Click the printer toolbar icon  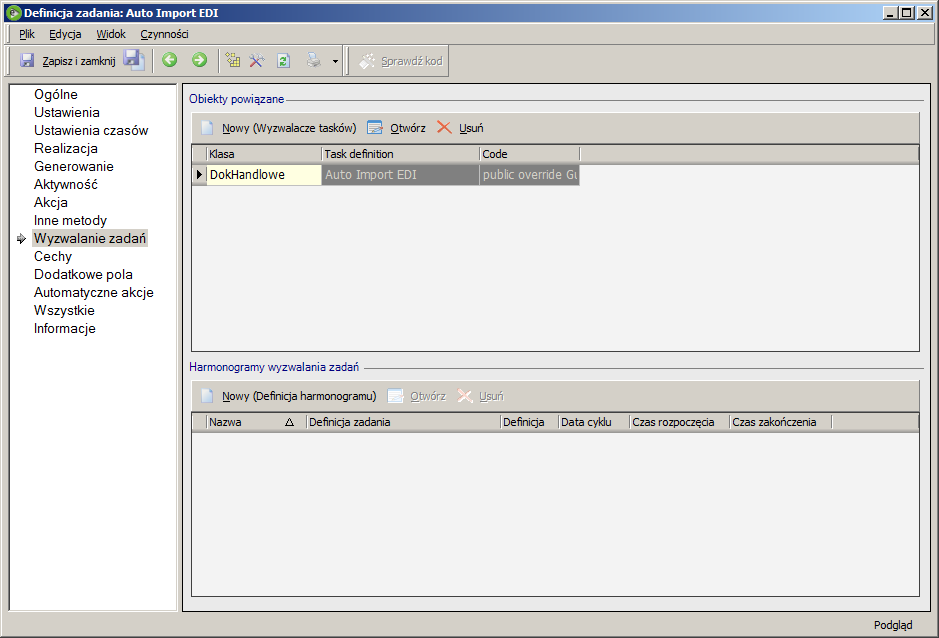[x=313, y=60]
